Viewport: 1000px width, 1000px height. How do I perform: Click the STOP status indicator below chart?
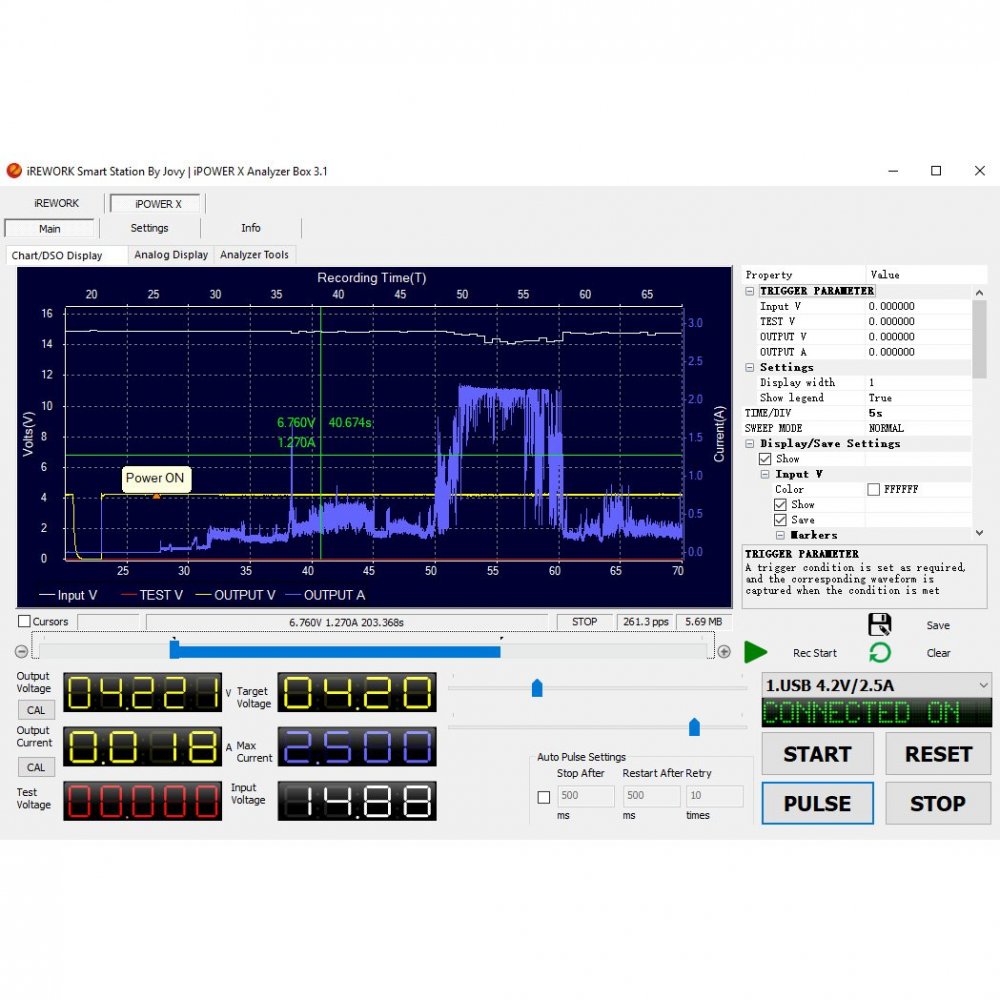[584, 622]
